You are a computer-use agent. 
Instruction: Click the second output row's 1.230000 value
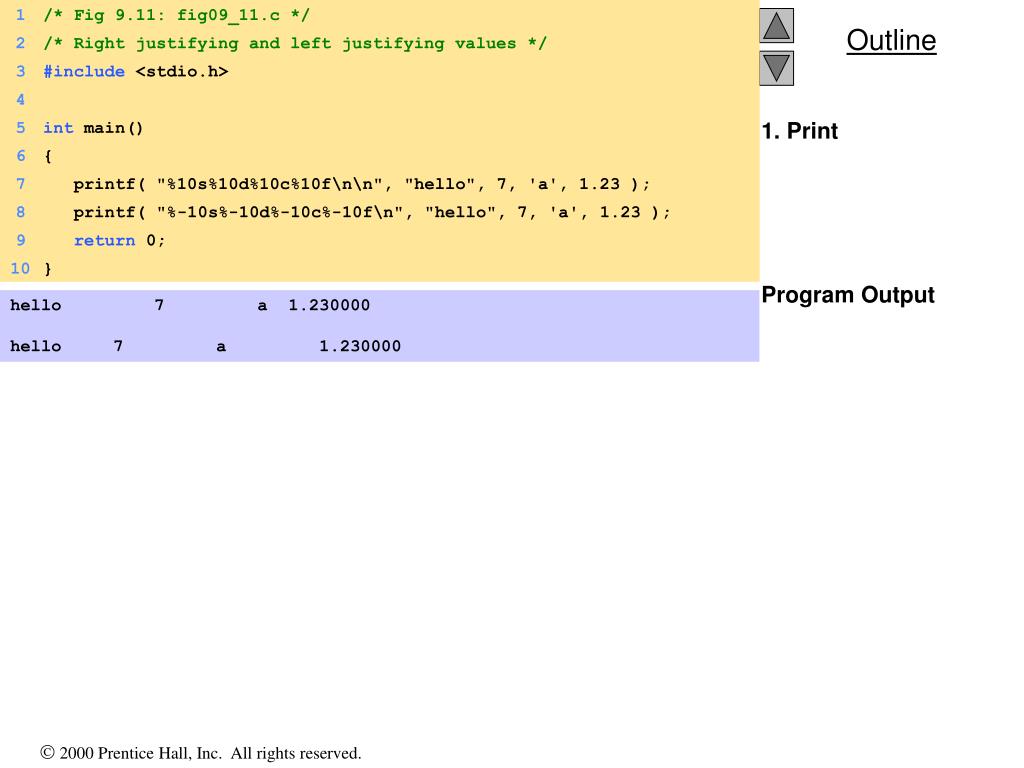coord(360,346)
